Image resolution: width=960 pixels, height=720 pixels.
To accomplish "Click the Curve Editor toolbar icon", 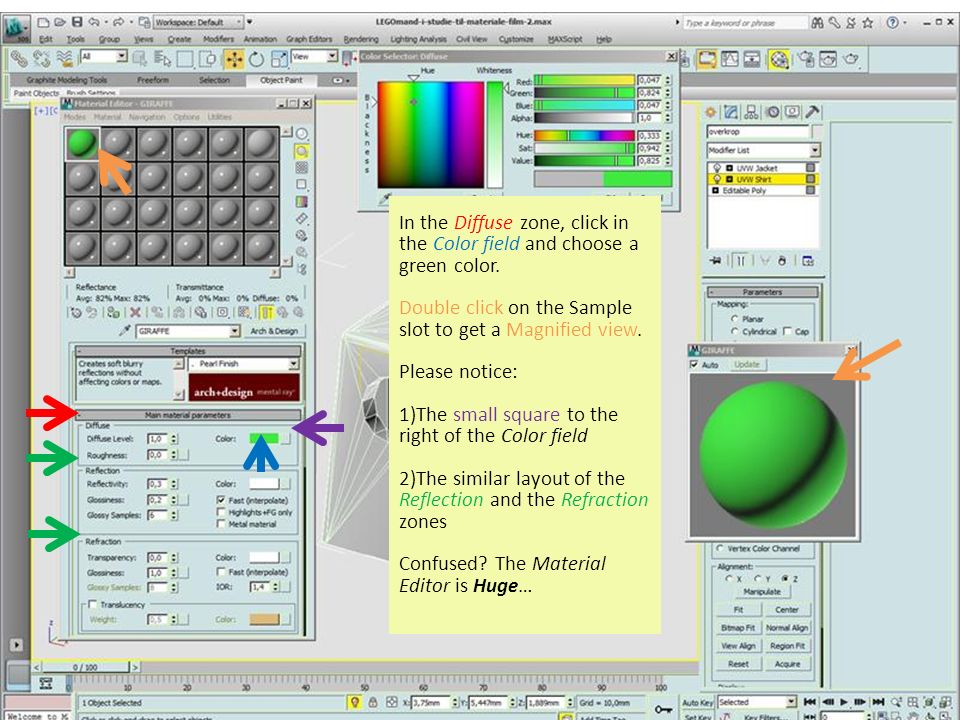I will [x=730, y=59].
